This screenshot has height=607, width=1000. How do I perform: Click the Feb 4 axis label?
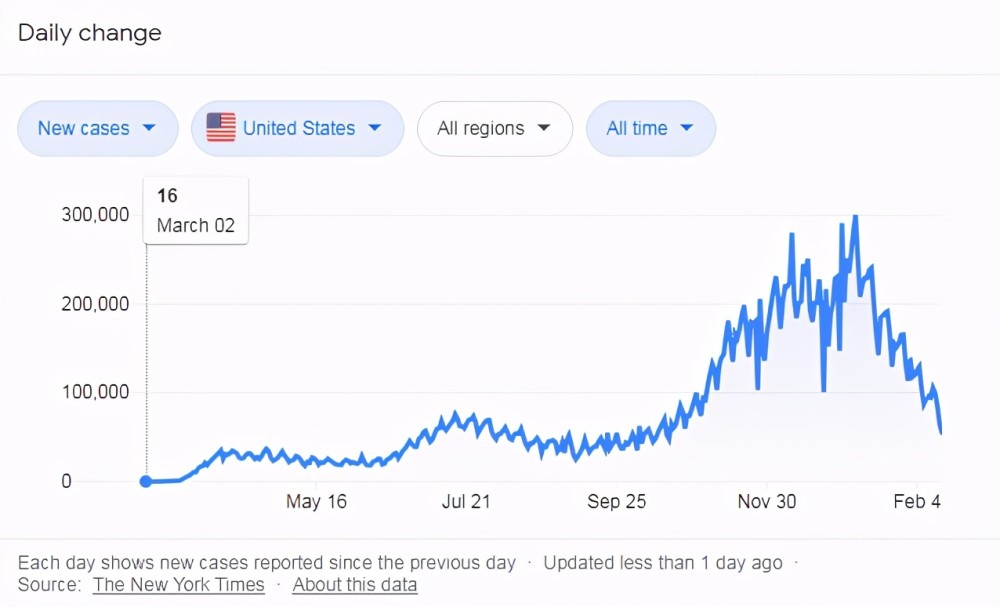pos(917,502)
